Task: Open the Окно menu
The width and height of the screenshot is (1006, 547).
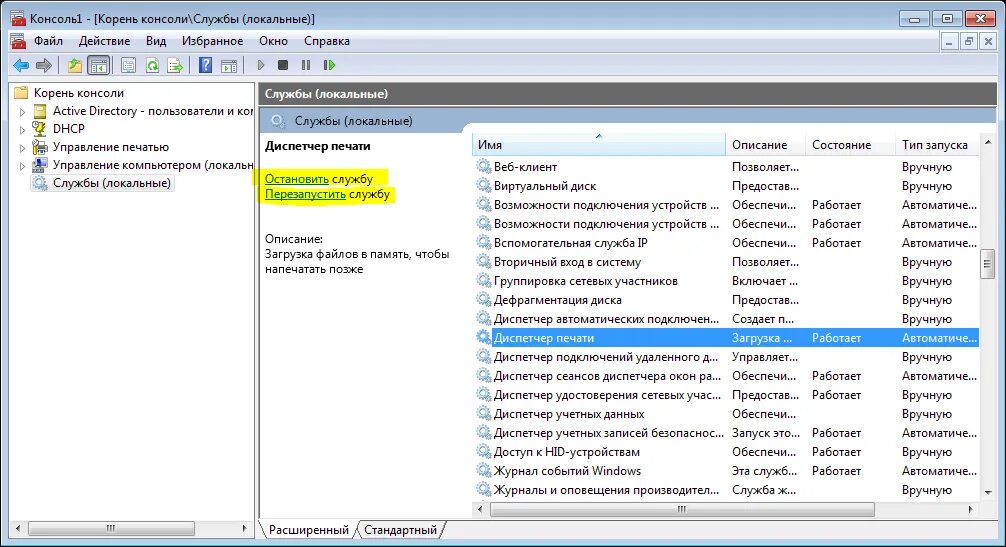Action: pyautogui.click(x=273, y=41)
